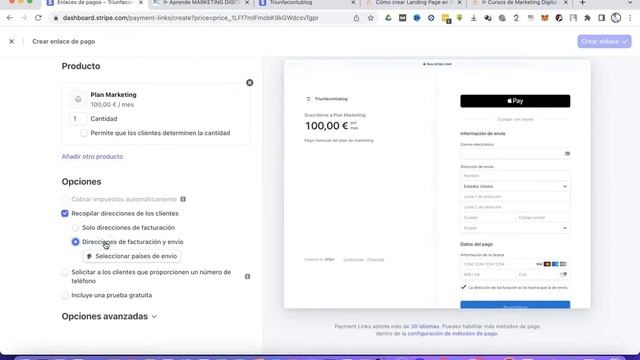Open the tab search chevron
Image resolution: width=640 pixels, height=360 pixels.
click(630, 2)
